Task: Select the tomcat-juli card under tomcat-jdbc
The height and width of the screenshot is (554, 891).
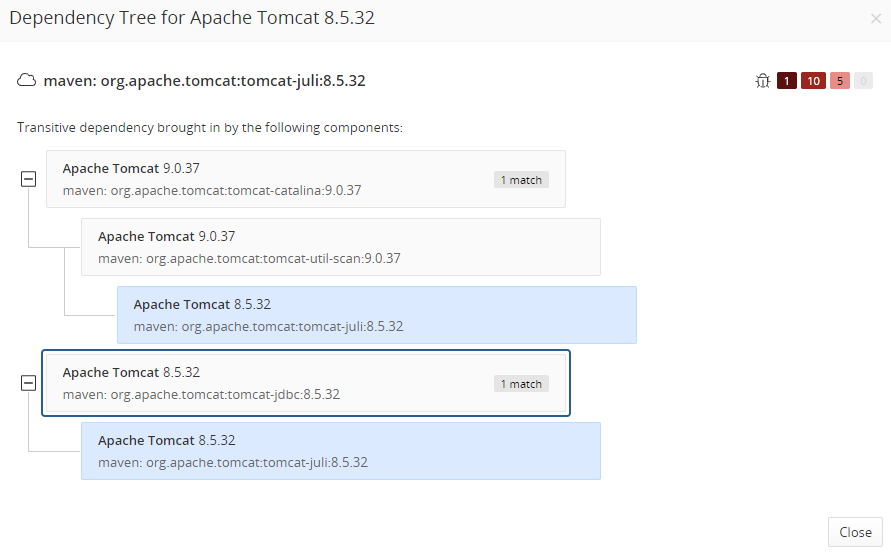Action: point(341,451)
